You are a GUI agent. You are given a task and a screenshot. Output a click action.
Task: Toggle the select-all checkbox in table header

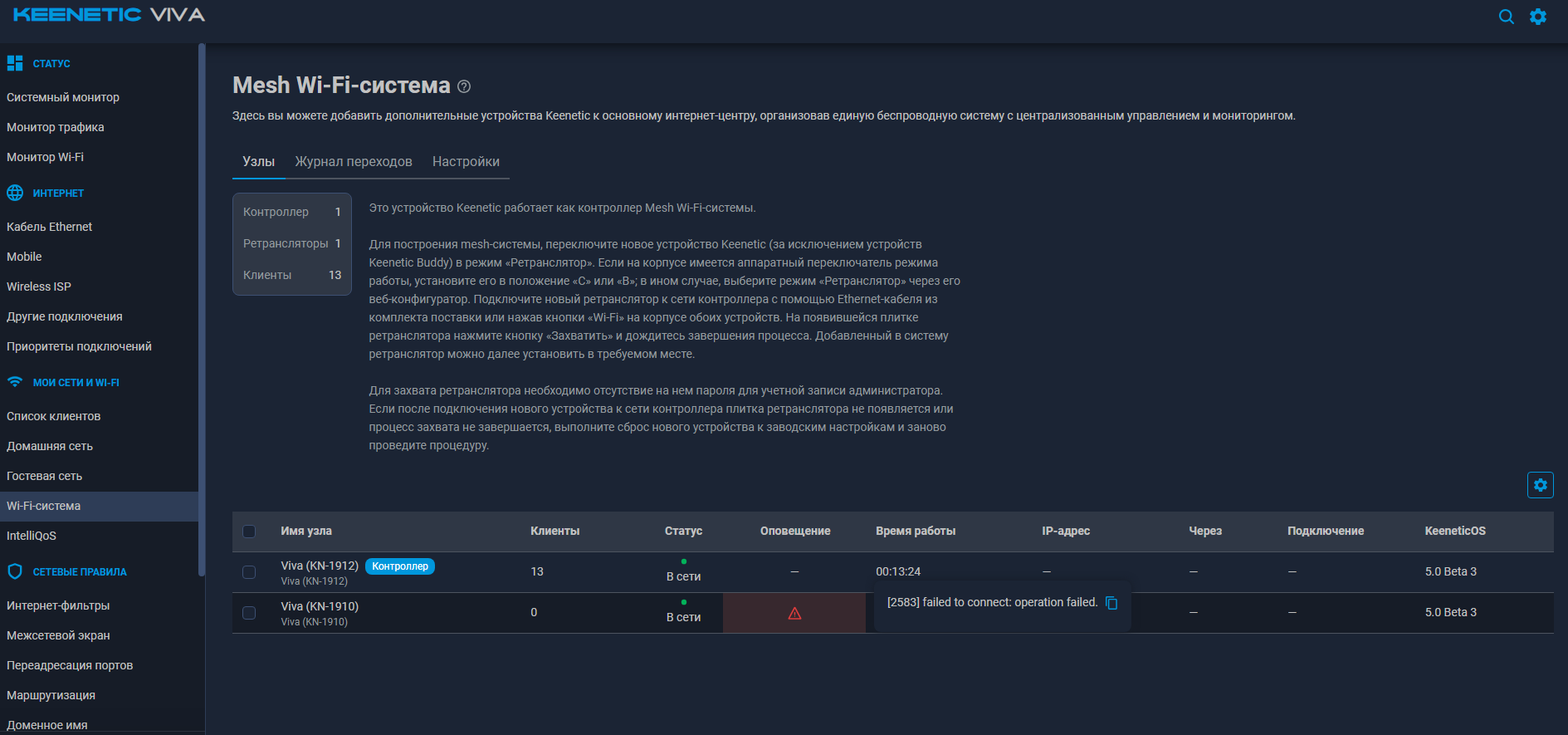(249, 532)
